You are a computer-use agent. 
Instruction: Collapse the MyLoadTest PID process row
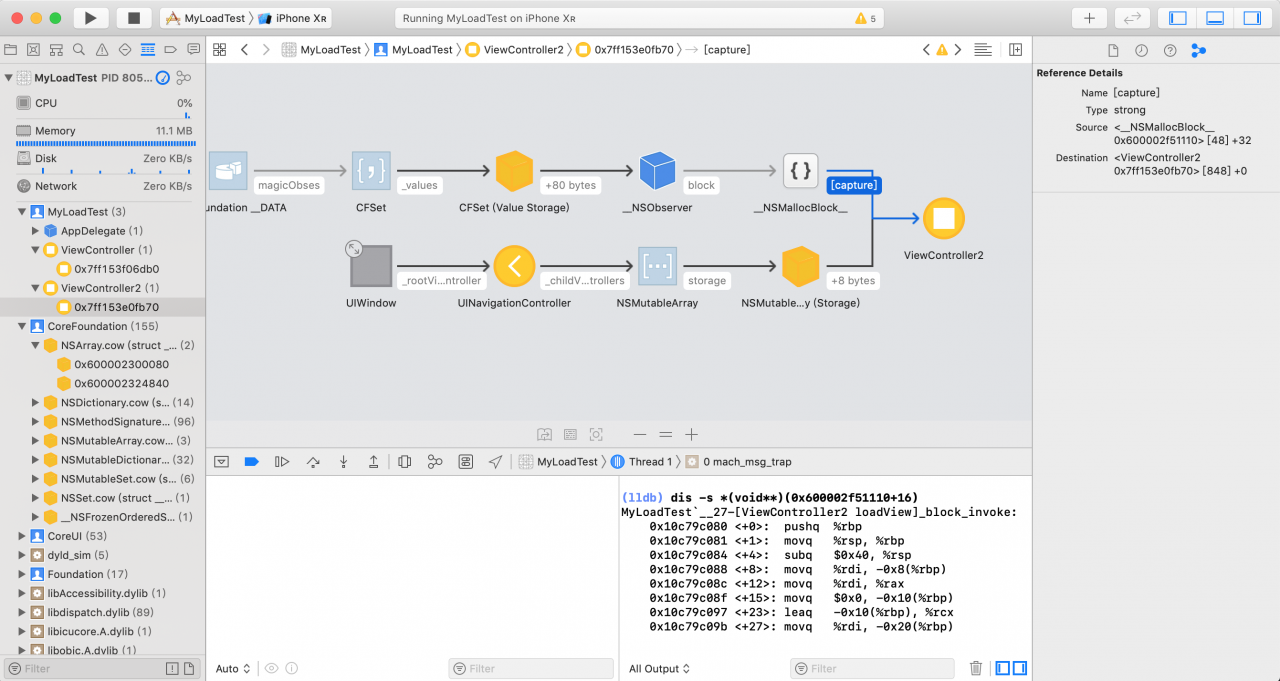click(9, 78)
